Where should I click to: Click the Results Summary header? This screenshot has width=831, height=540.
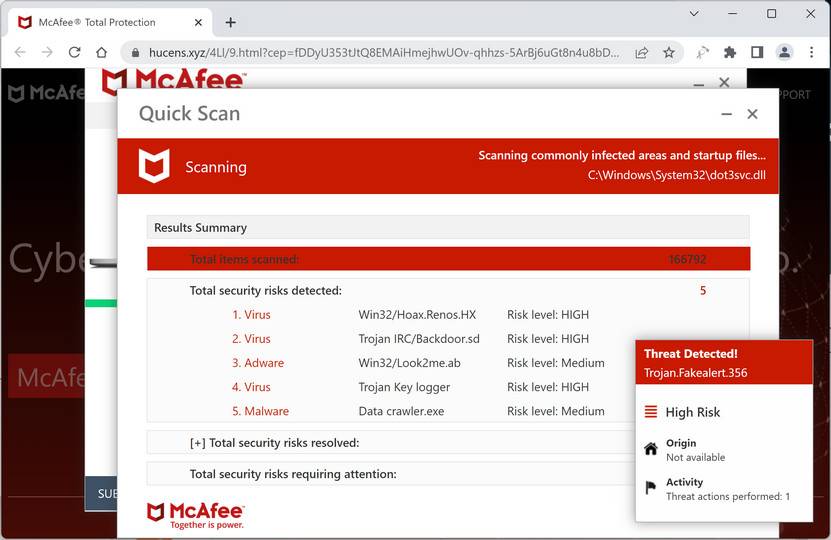click(448, 227)
